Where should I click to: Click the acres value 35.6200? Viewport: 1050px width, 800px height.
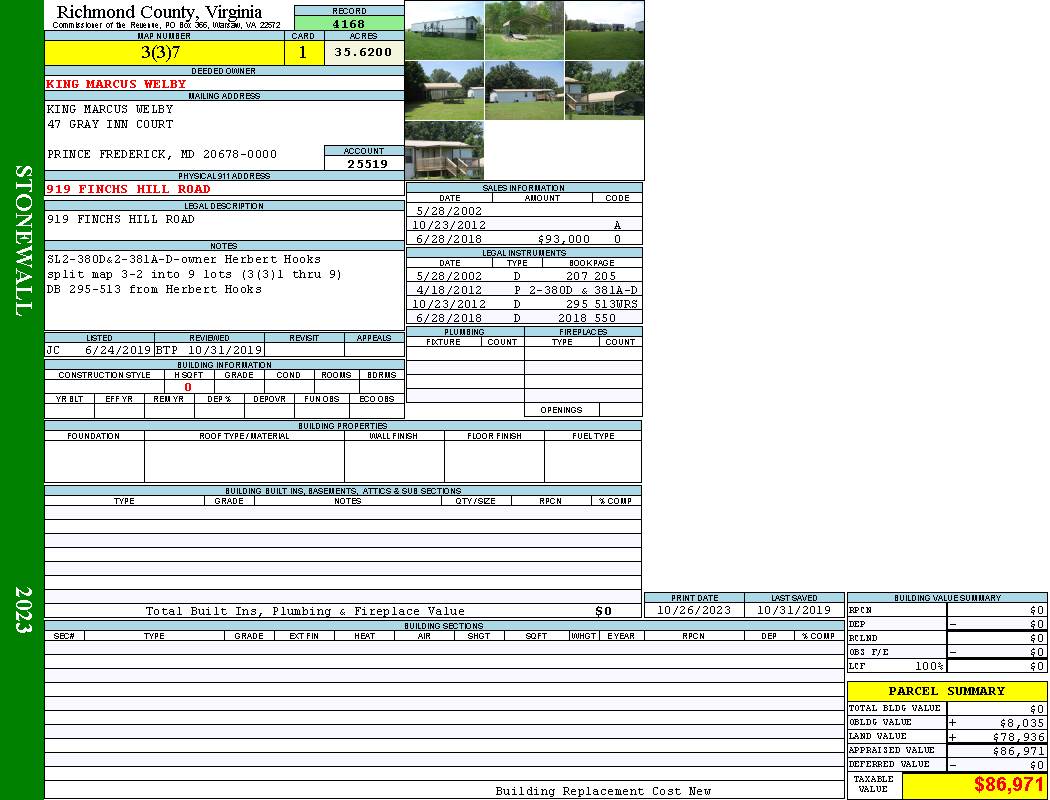tap(363, 53)
